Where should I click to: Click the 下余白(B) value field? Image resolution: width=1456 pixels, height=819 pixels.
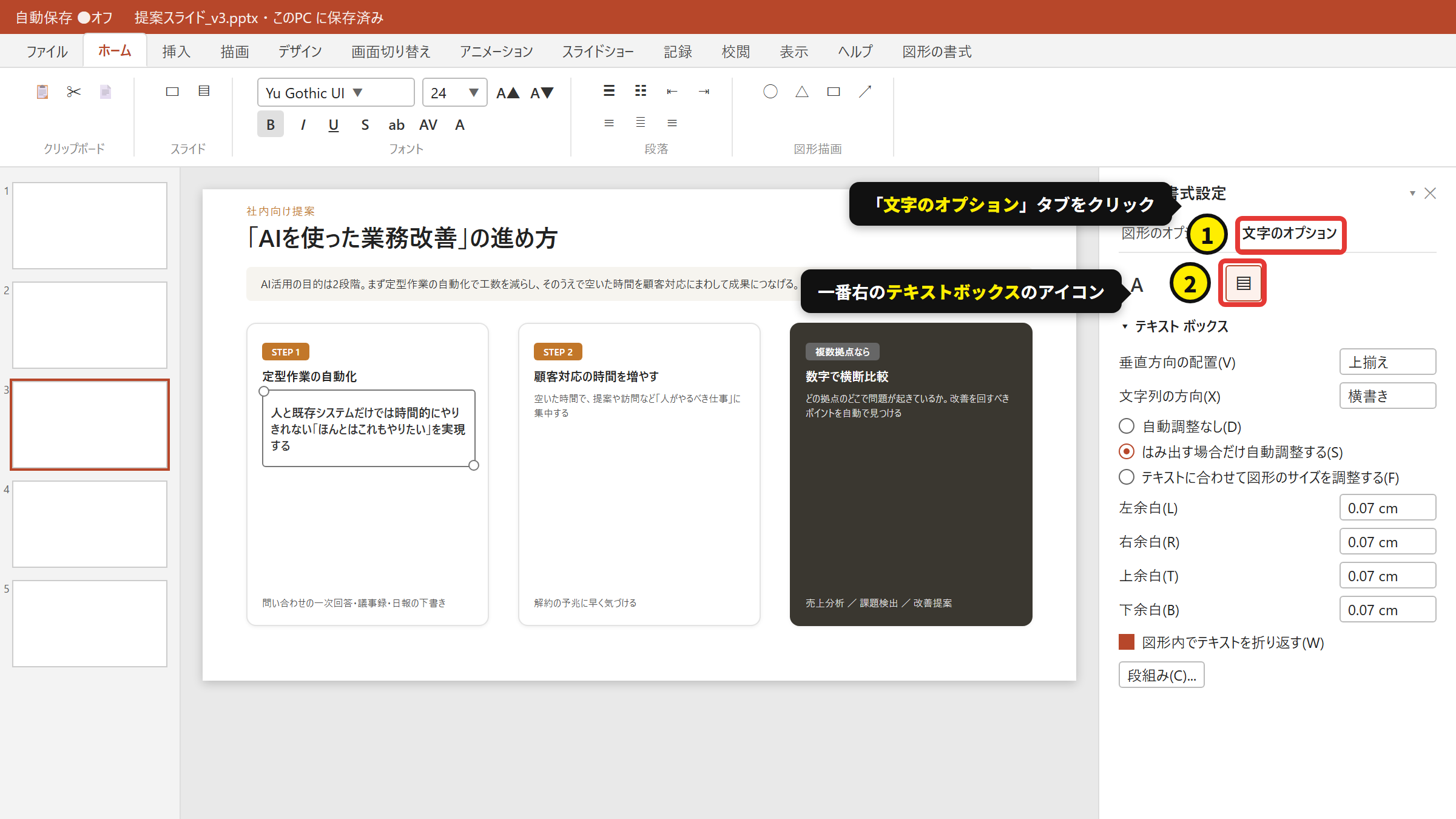coord(1387,610)
